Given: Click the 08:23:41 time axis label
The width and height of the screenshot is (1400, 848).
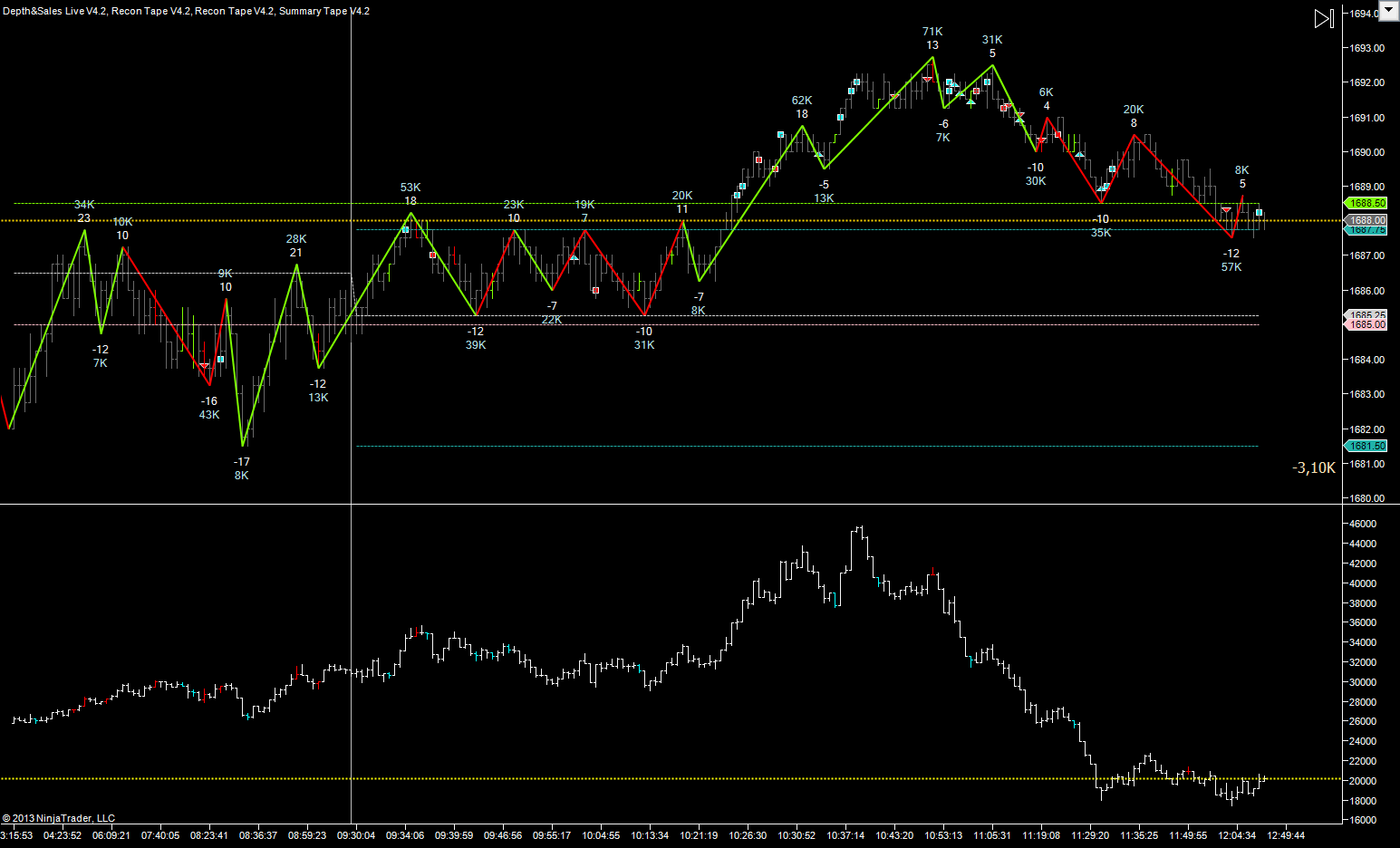Looking at the screenshot, I should point(209,835).
